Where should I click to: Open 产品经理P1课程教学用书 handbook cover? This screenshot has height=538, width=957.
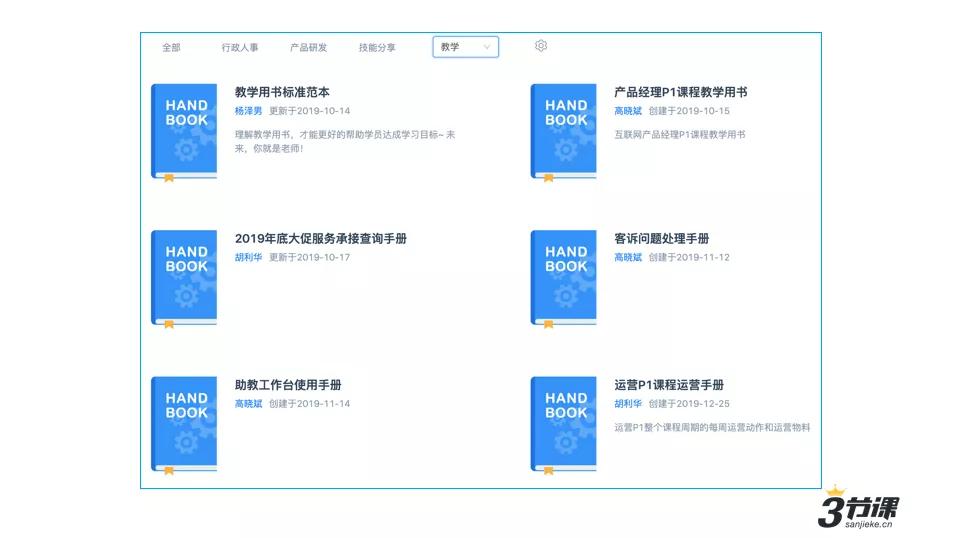coord(563,133)
